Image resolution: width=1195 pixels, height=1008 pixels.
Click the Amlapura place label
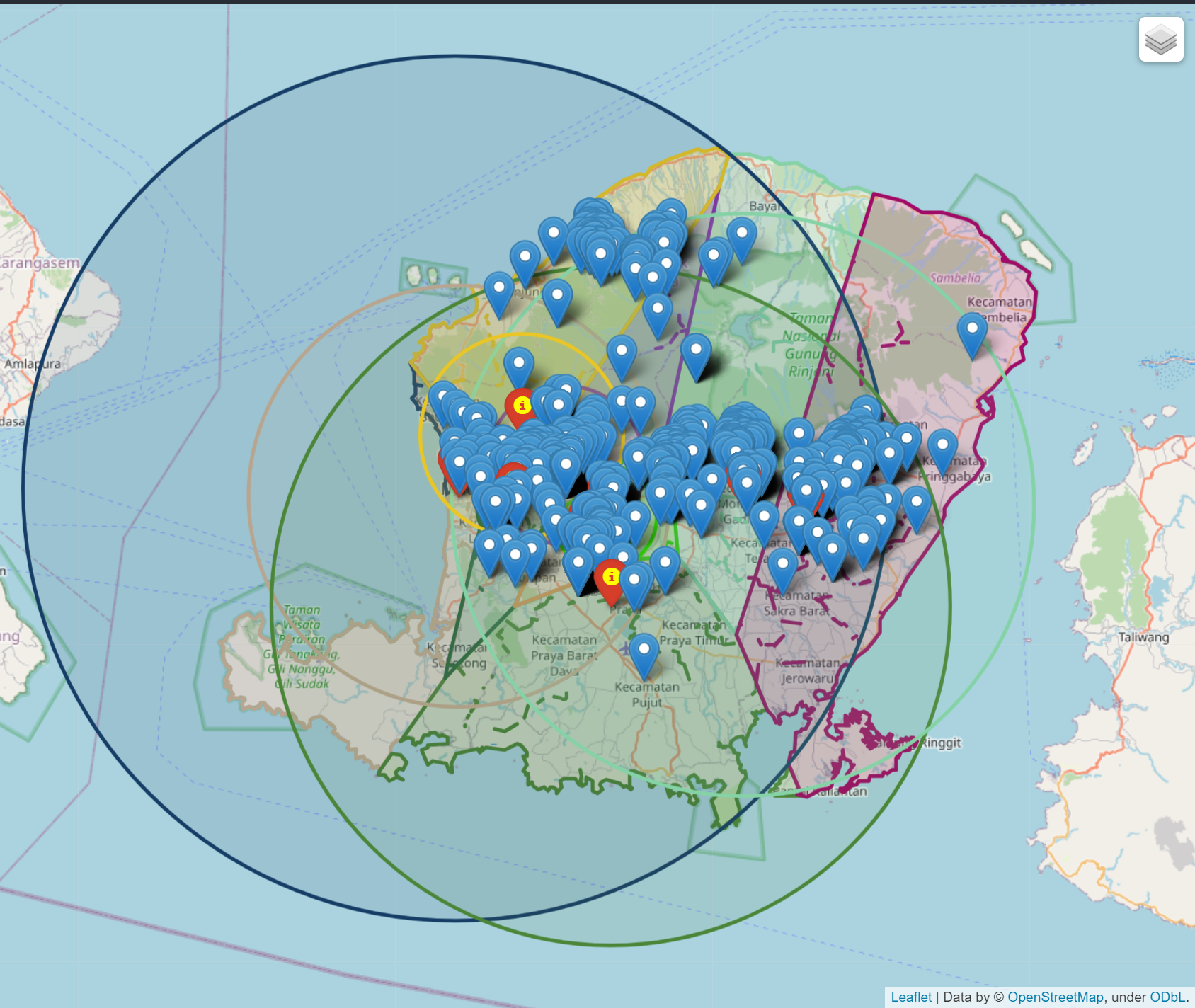tap(33, 364)
